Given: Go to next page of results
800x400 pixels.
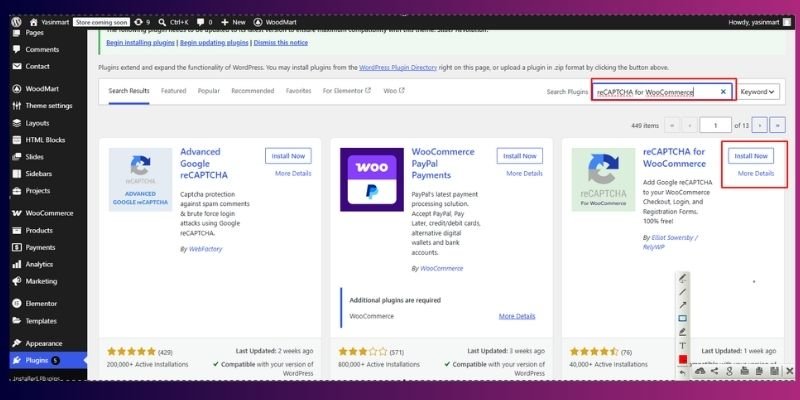Looking at the screenshot, I should click(760, 125).
